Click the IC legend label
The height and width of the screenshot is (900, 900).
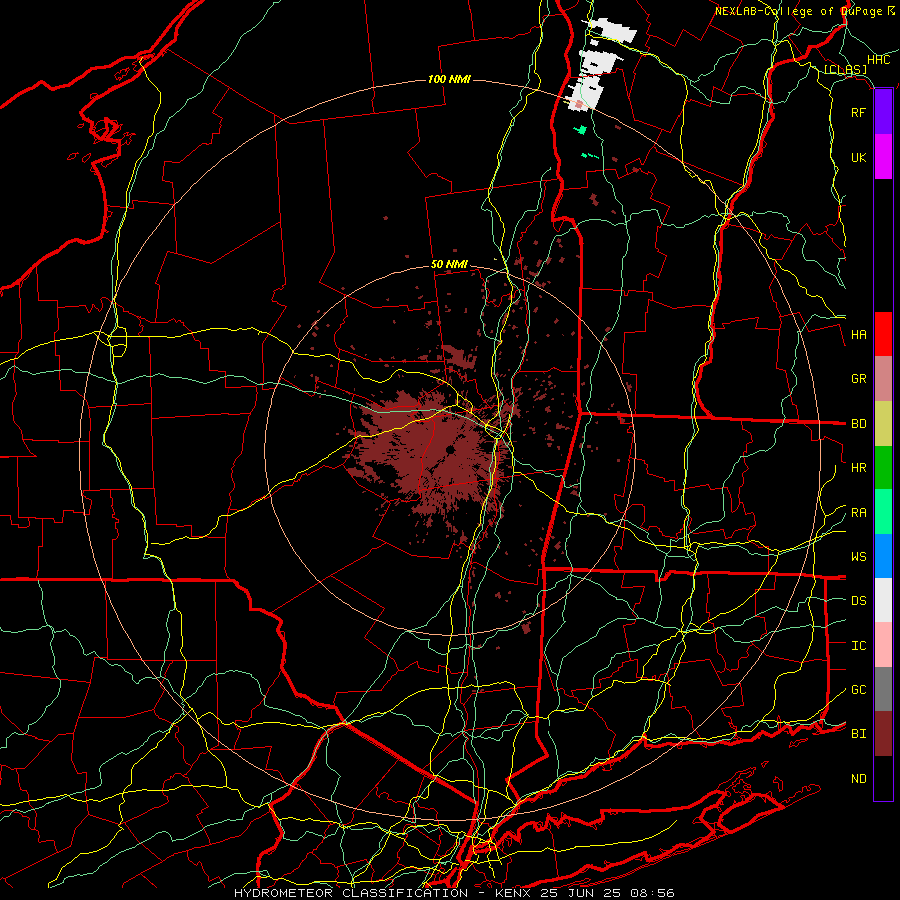coord(859,646)
